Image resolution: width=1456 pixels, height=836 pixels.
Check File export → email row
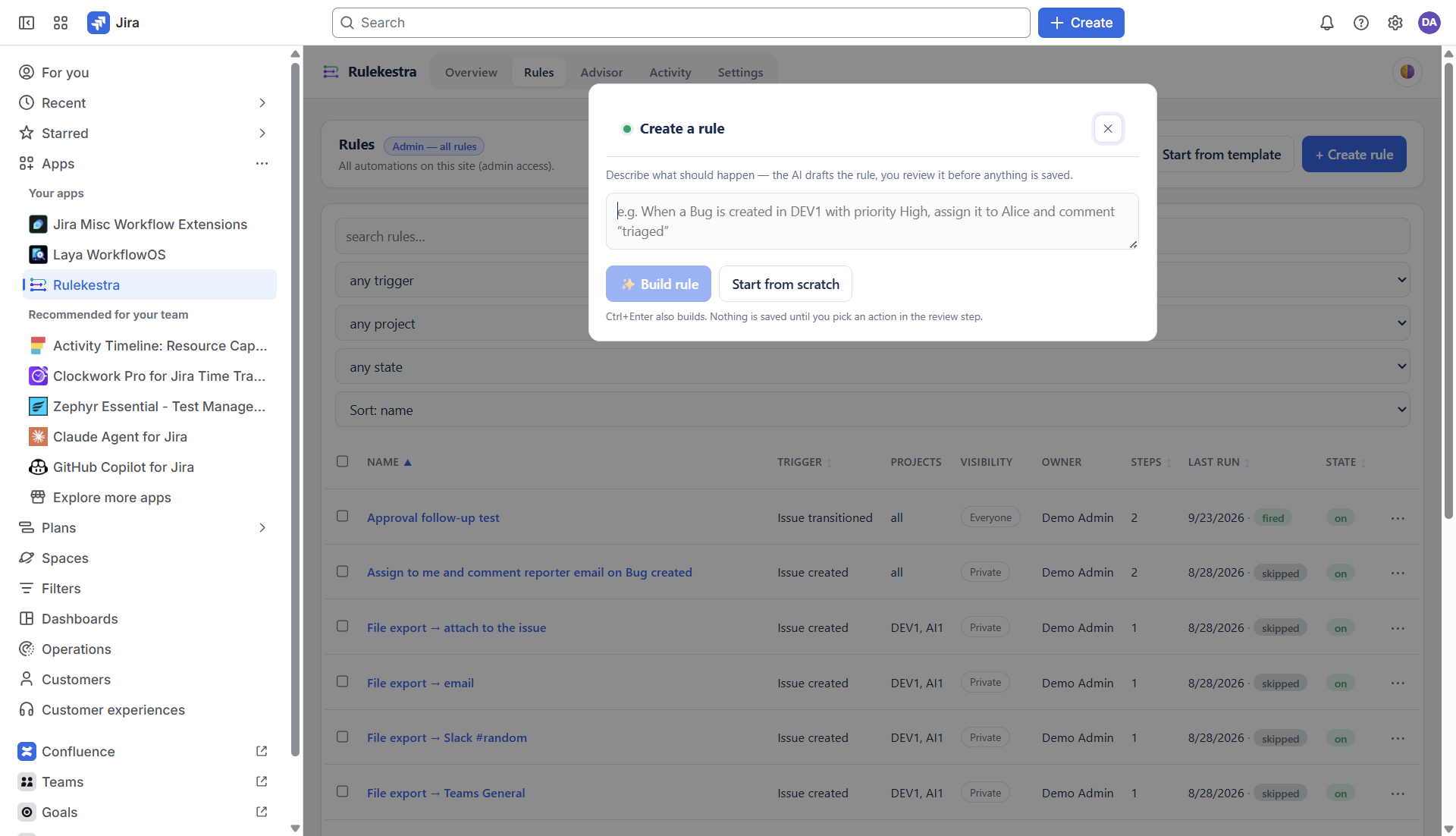click(x=343, y=681)
